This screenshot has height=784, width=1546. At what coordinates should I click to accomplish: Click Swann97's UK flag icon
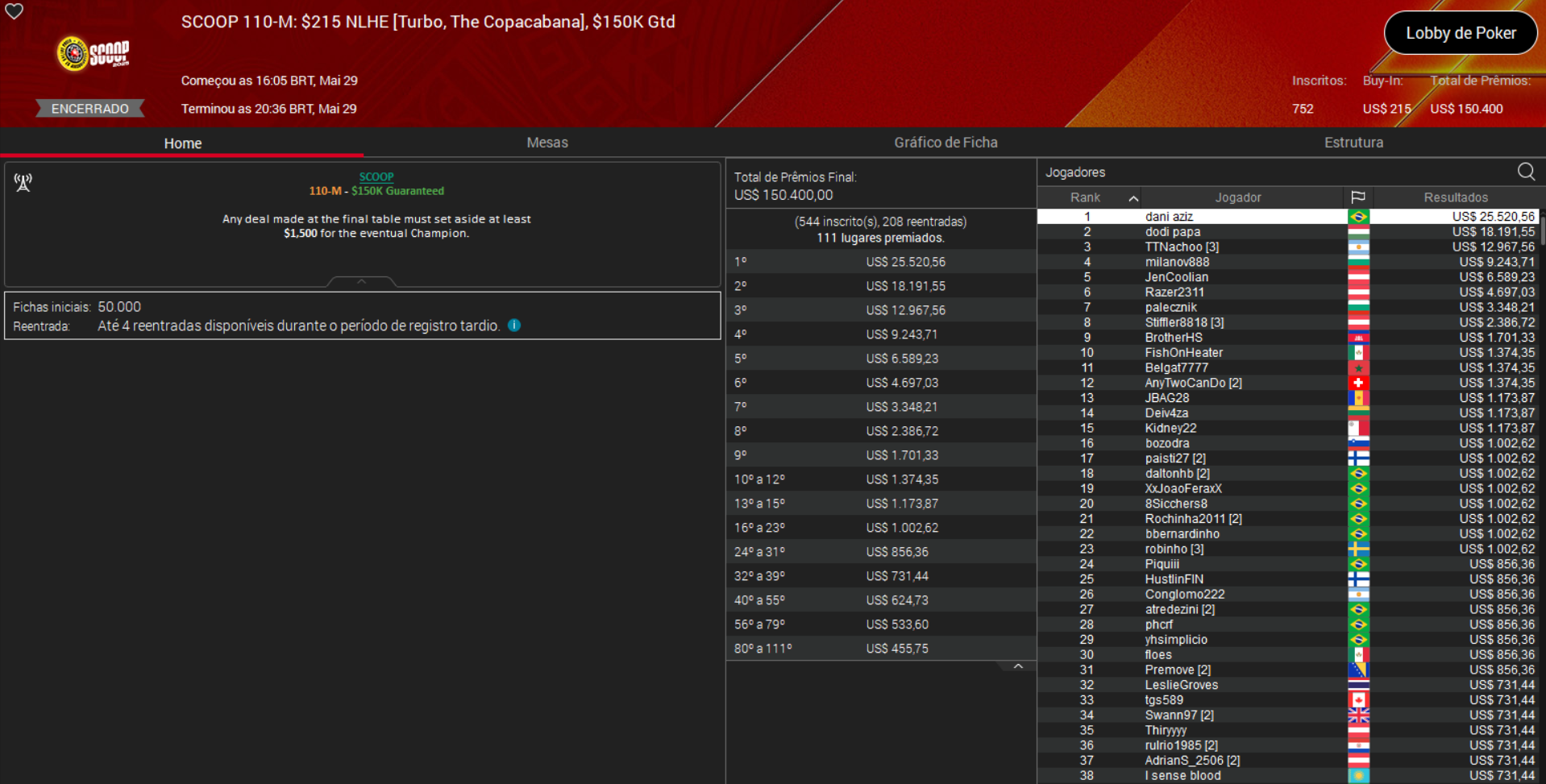(x=1358, y=716)
